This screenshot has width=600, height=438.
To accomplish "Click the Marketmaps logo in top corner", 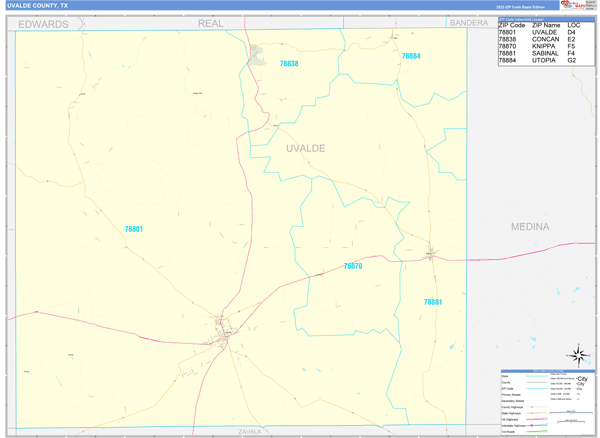I will (x=577, y=6).
